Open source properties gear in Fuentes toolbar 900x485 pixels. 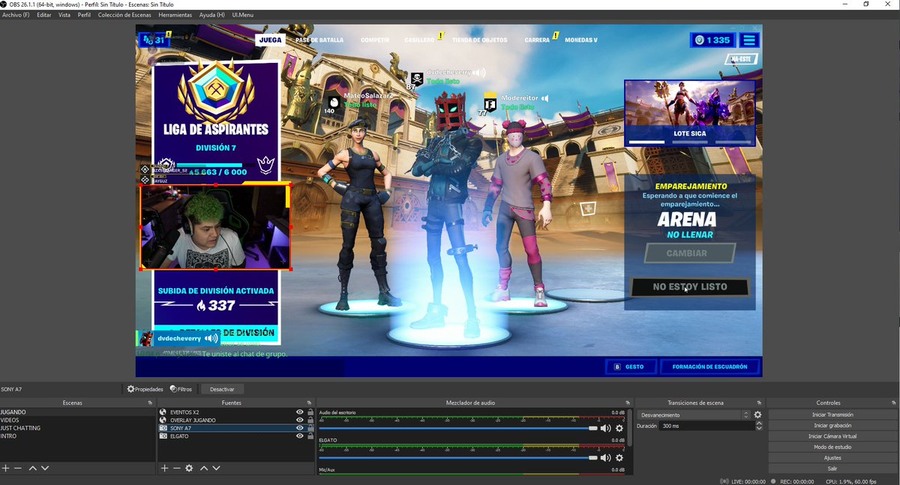[x=189, y=468]
